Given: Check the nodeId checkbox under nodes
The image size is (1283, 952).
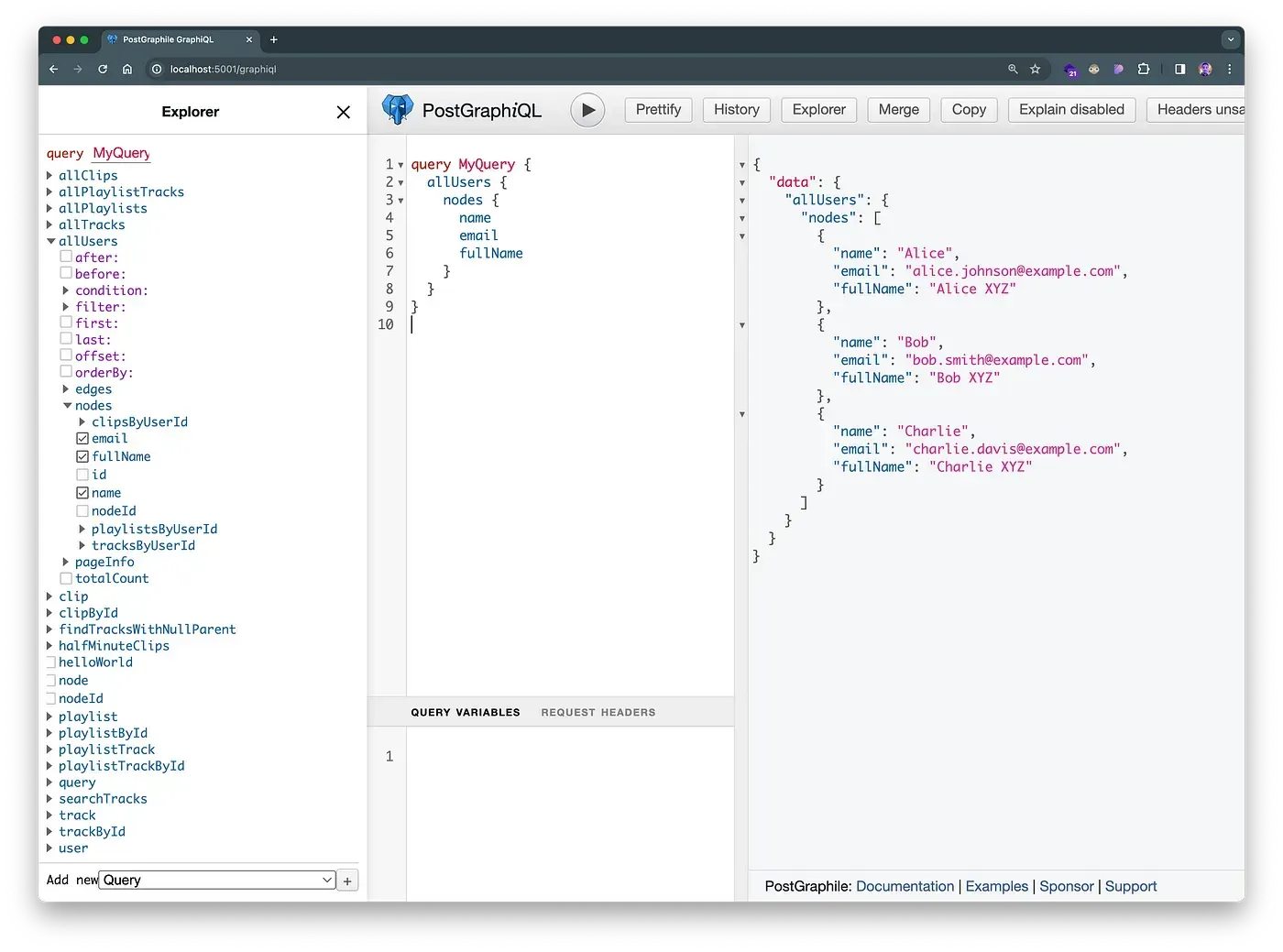Looking at the screenshot, I should click(82, 511).
